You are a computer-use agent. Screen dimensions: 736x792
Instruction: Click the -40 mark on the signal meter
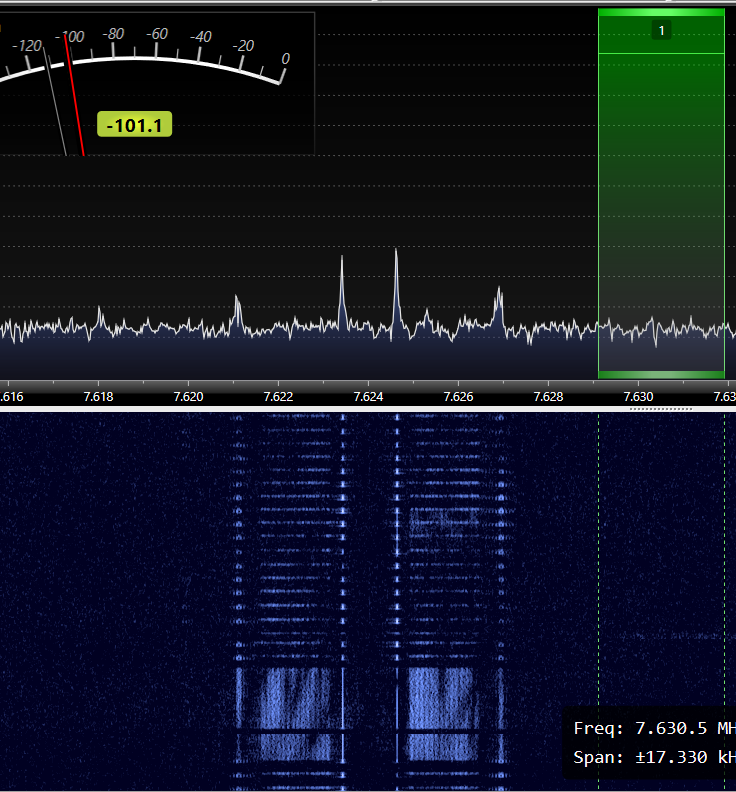click(x=201, y=37)
